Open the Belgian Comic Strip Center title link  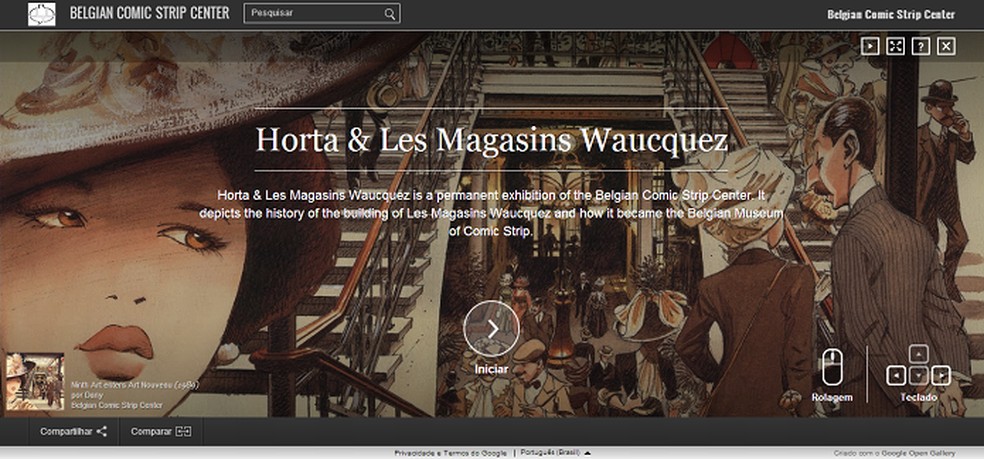click(149, 13)
